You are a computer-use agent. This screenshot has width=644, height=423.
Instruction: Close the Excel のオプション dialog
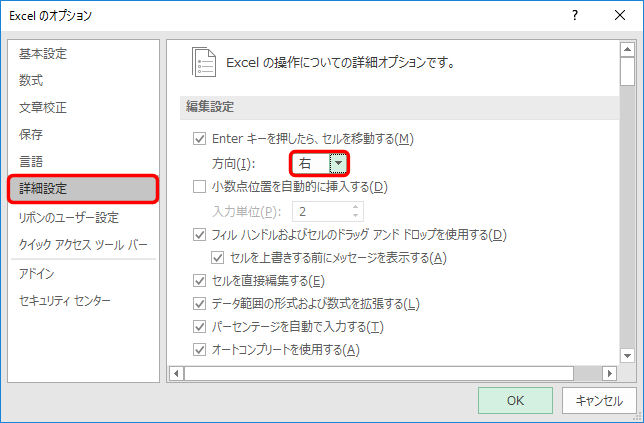pos(620,16)
